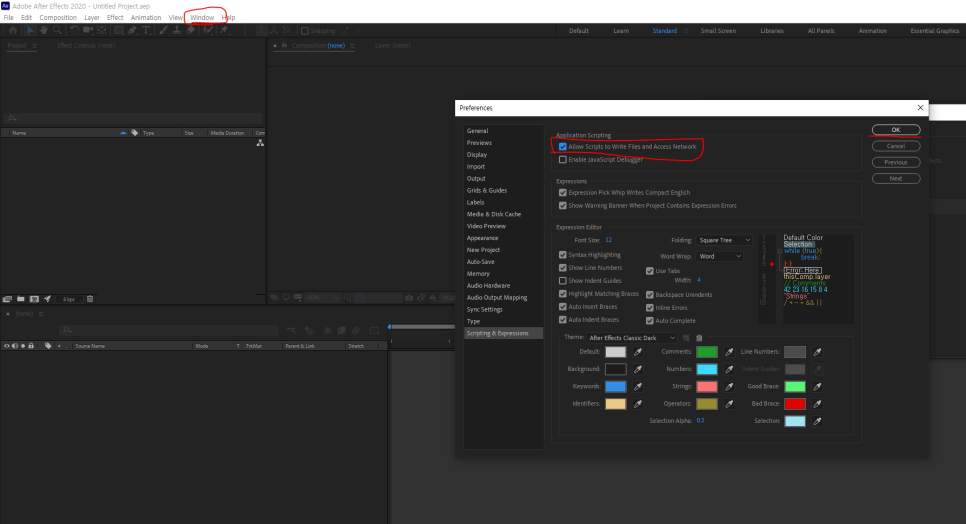Viewport: 966px width, 524px height.
Task: Select the Home icon in toolbar
Action: tap(12, 30)
